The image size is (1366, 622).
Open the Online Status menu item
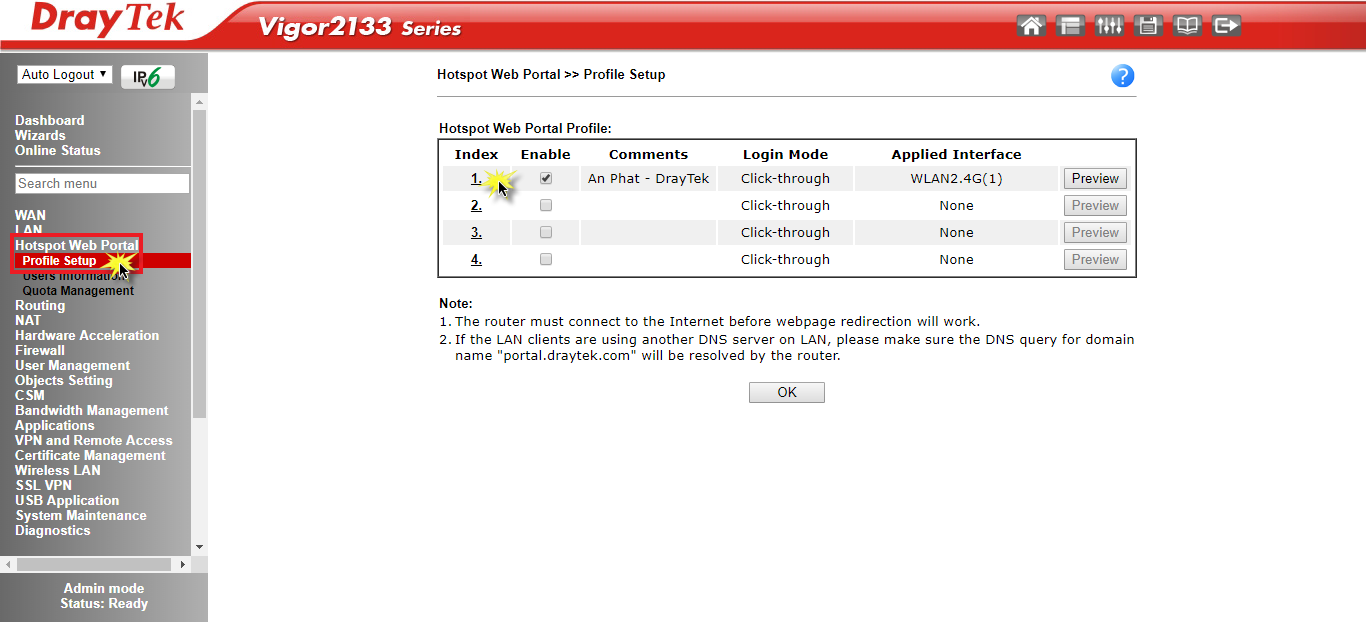click(58, 150)
